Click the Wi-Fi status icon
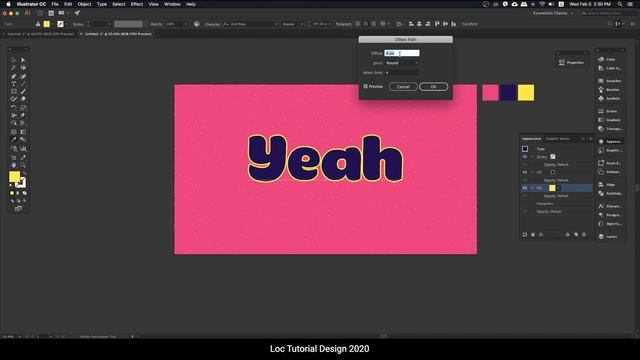The height and width of the screenshot is (360, 640). (x=542, y=4)
